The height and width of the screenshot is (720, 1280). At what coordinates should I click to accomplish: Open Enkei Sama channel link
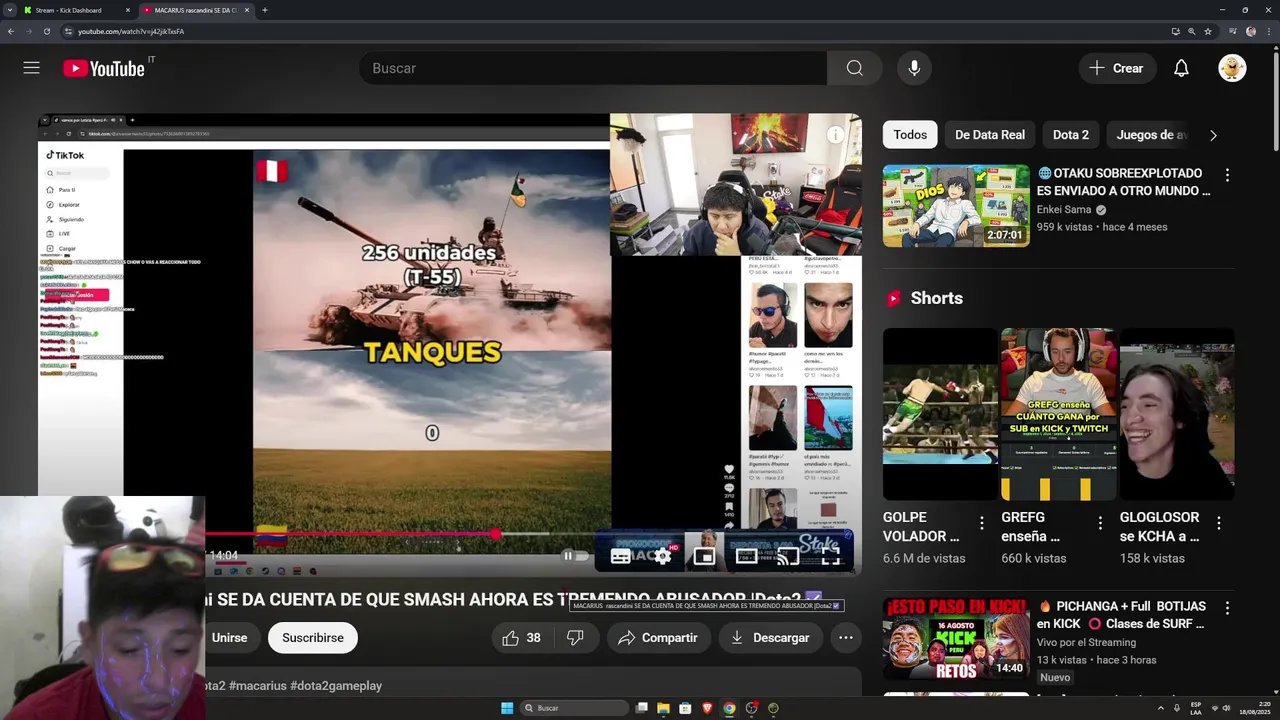click(x=1064, y=210)
